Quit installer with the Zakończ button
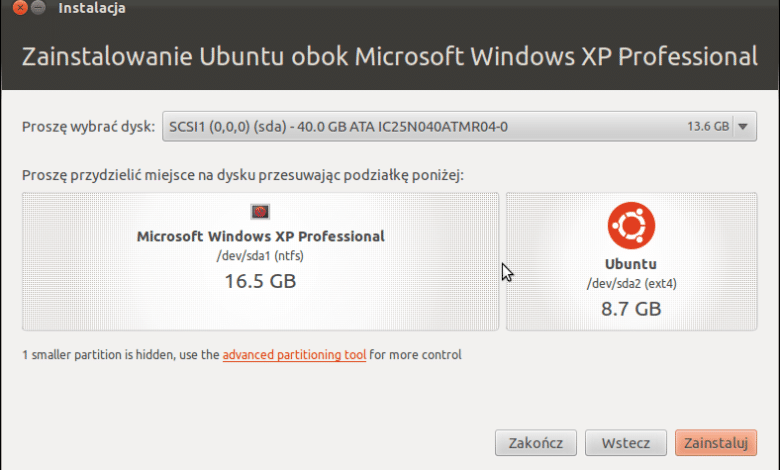 point(536,443)
